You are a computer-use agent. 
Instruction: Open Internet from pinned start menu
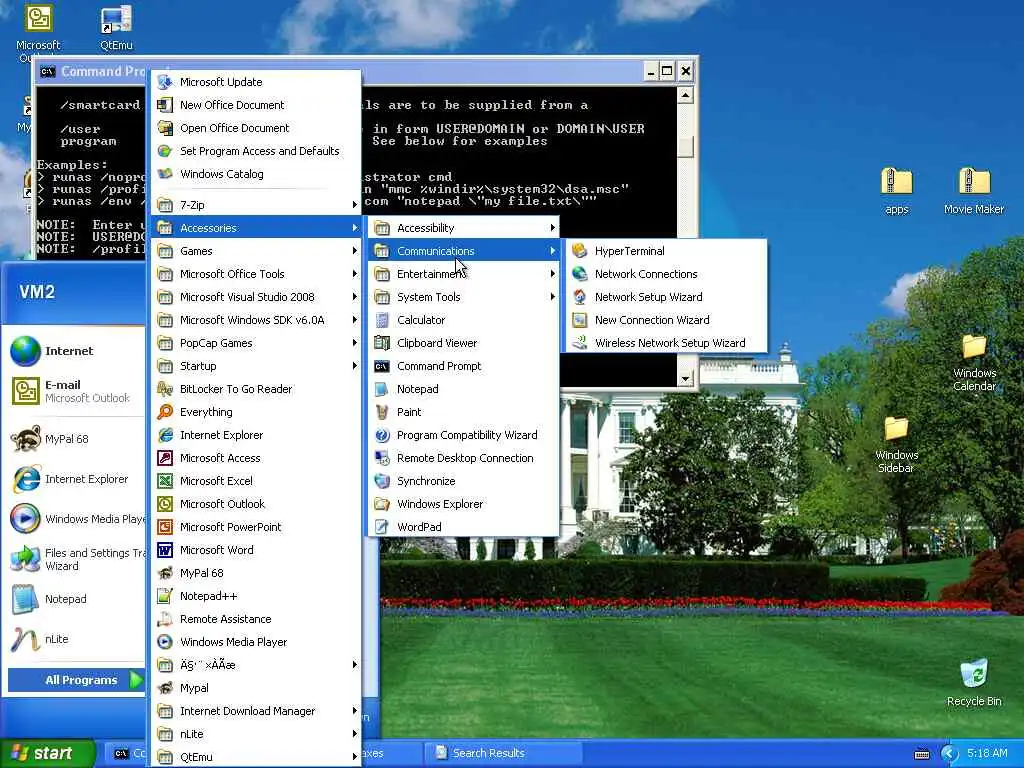75,351
